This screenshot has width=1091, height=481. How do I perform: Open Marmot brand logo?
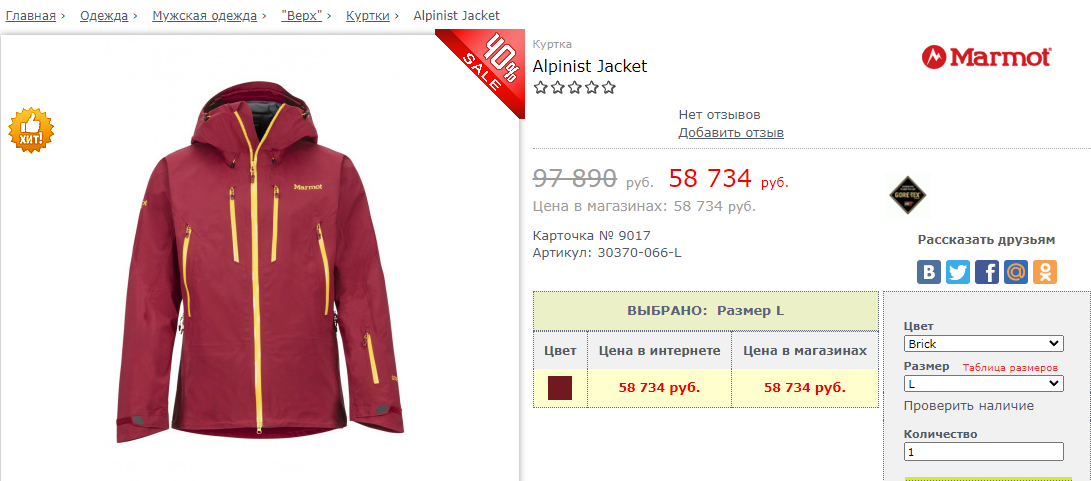(x=987, y=57)
